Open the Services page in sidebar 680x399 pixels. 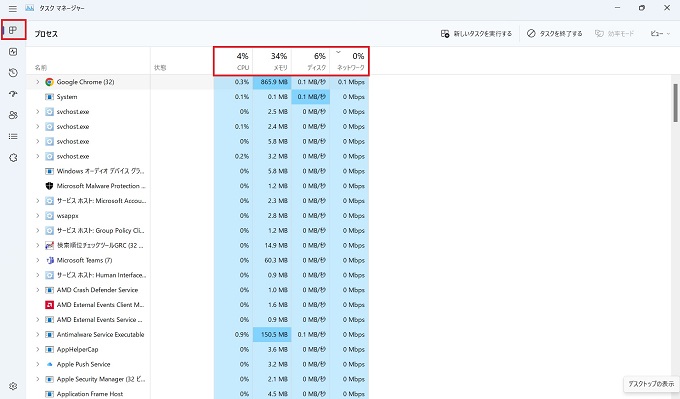point(13,157)
